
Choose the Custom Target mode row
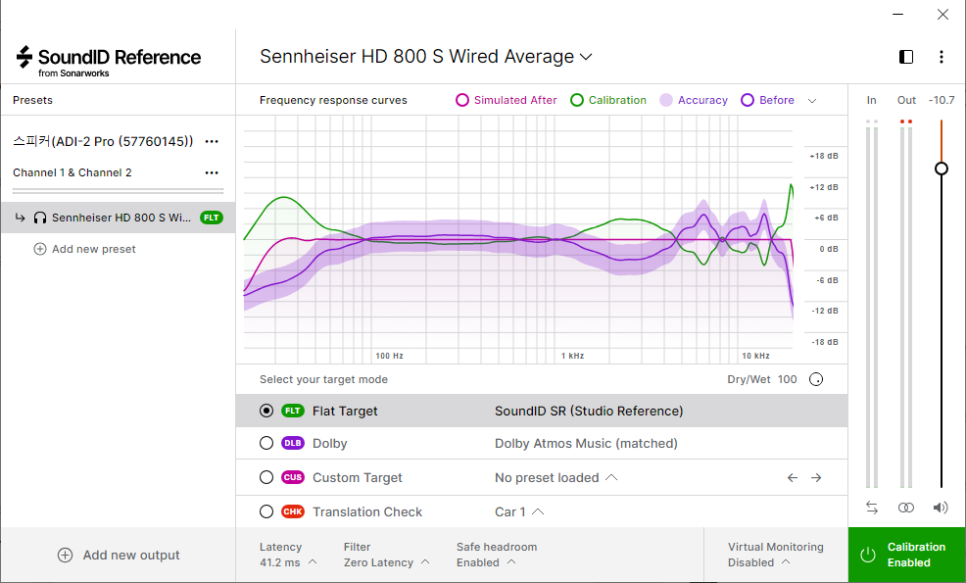pyautogui.click(x=542, y=478)
